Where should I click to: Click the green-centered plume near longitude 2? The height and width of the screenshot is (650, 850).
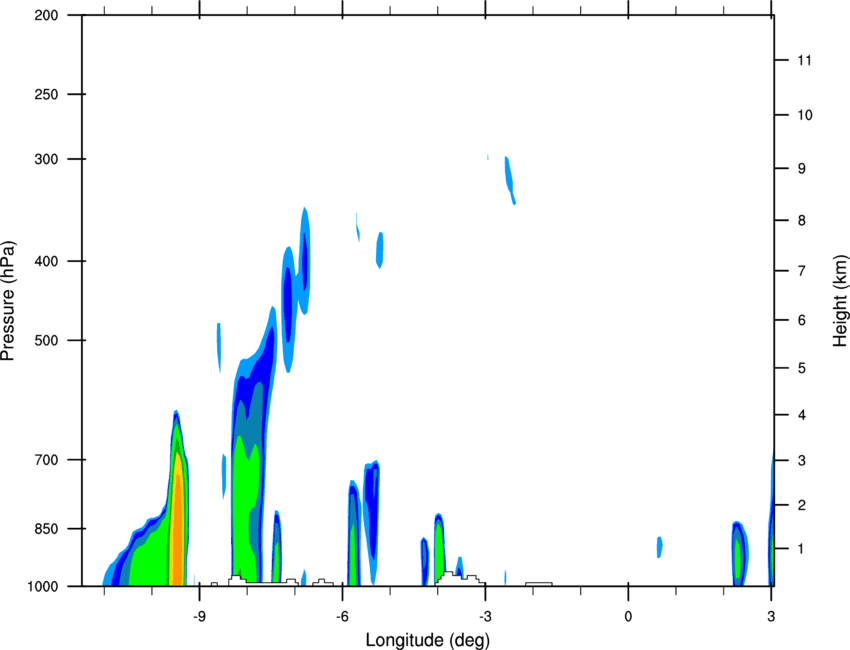pos(739,554)
